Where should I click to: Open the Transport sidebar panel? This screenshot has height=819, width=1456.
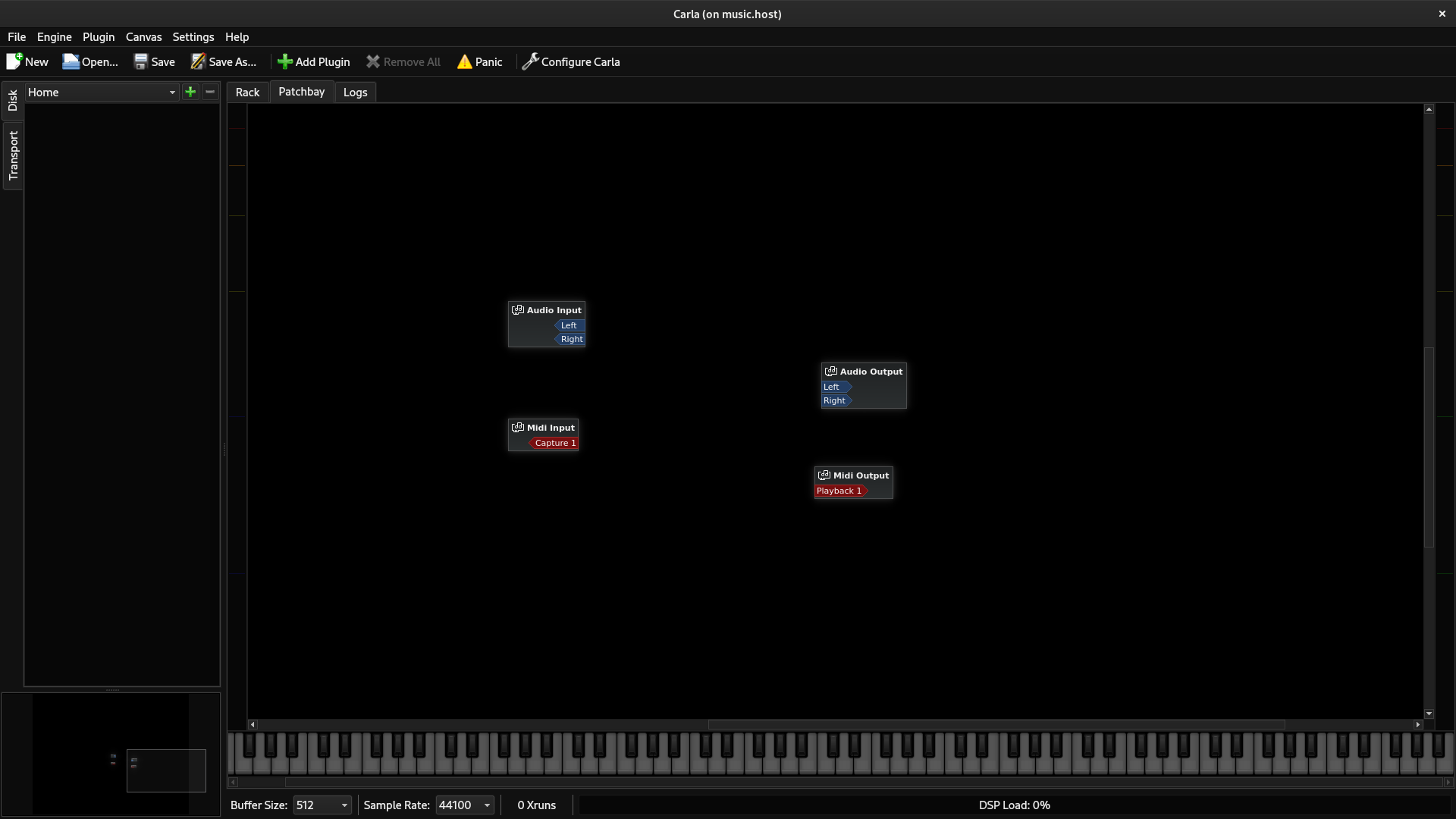coord(12,156)
